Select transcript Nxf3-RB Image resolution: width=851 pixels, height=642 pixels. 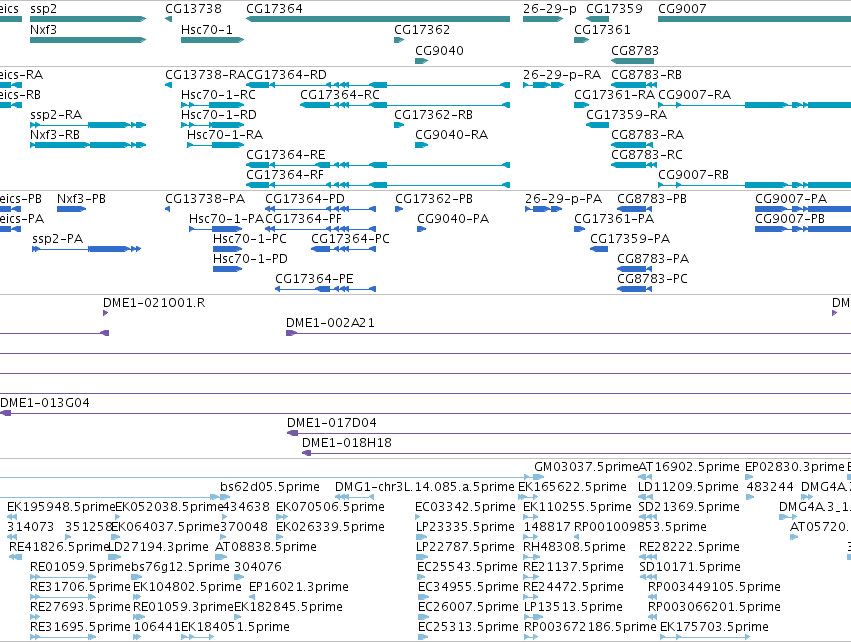point(88,145)
